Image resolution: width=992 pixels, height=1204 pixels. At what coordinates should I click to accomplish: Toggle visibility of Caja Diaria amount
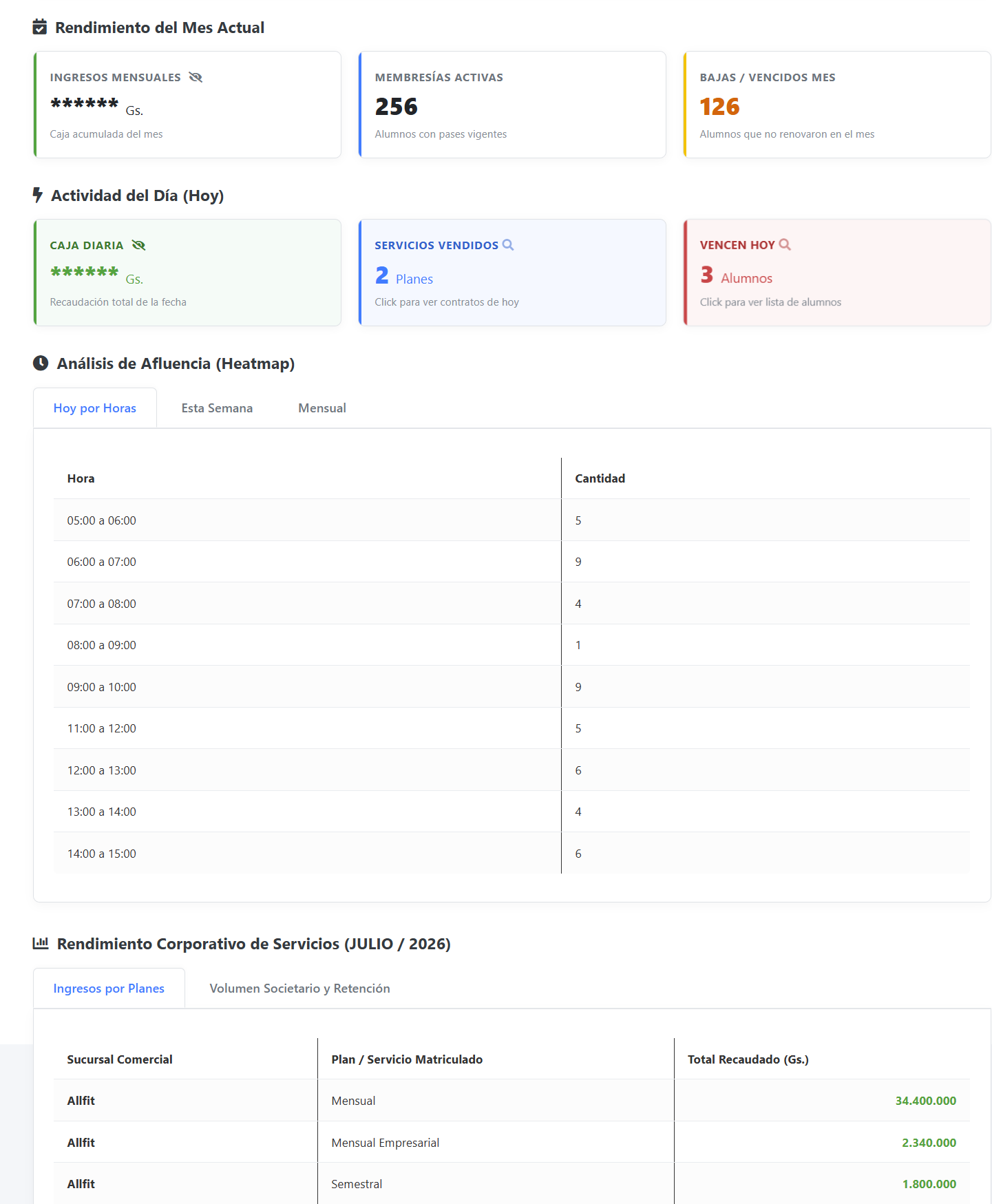(138, 245)
